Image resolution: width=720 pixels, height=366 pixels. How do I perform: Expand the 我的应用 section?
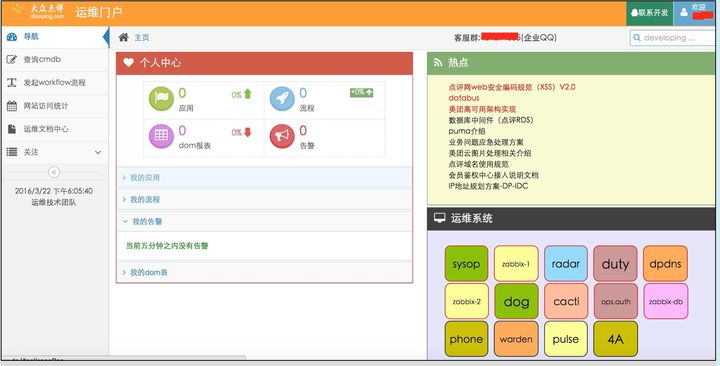pyautogui.click(x=264, y=178)
